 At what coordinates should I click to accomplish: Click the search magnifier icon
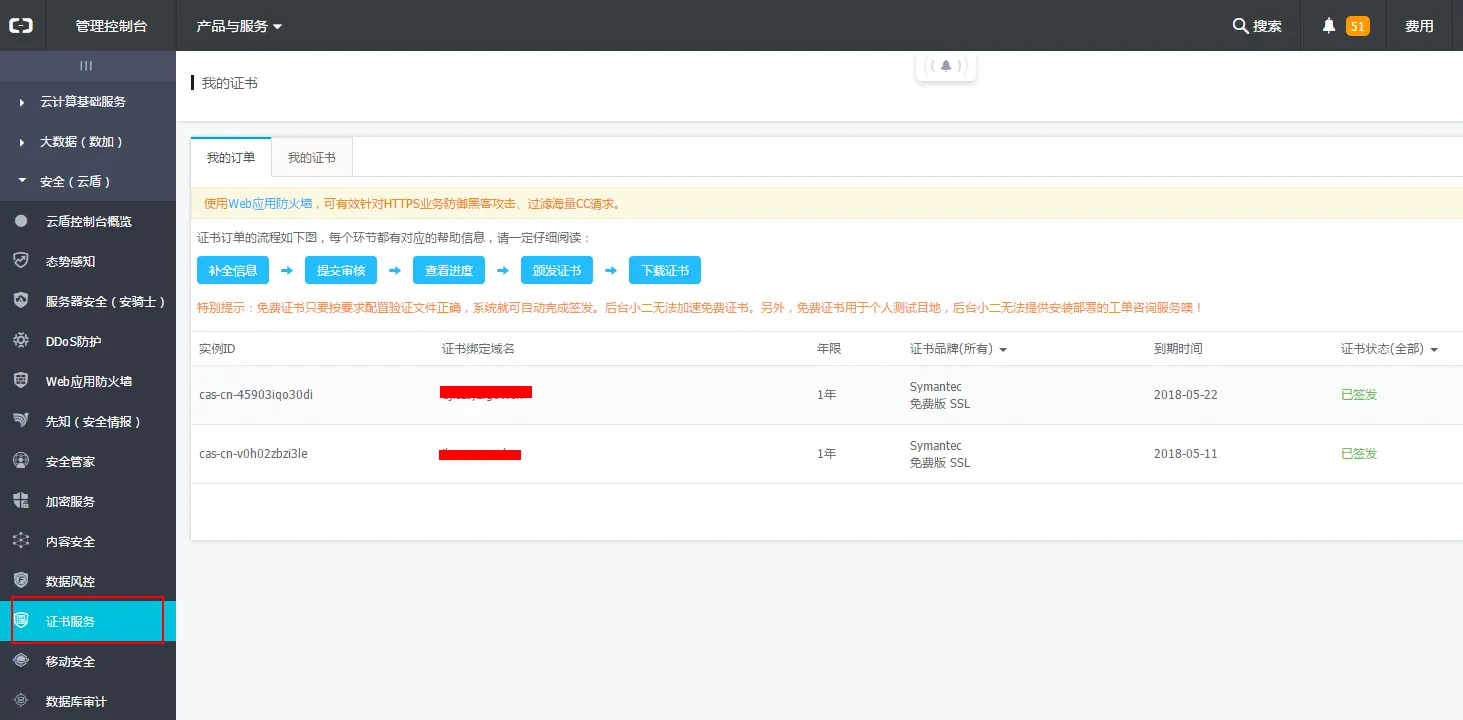tap(1240, 26)
